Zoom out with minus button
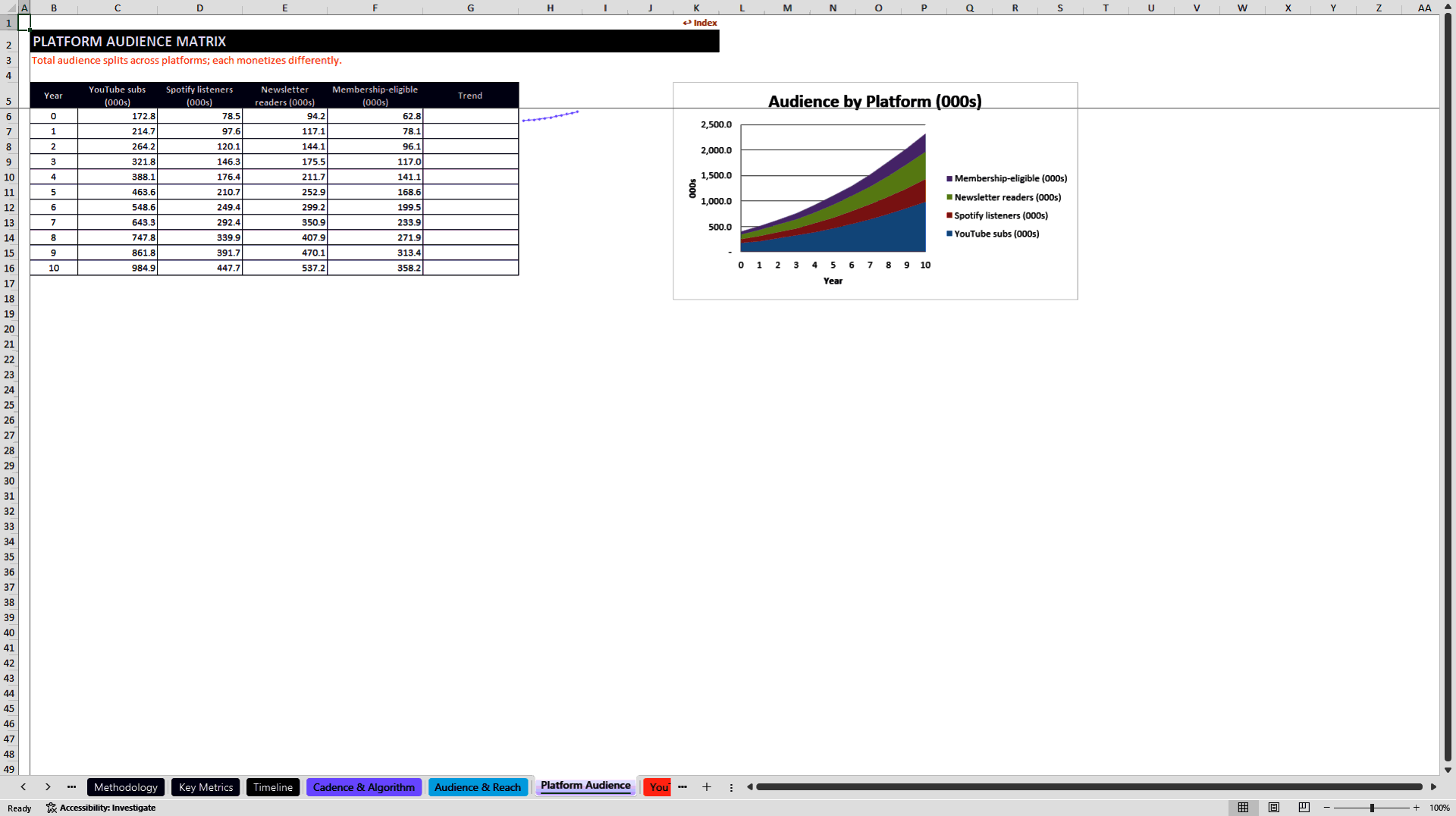The width and height of the screenshot is (1456, 816). coord(1327,808)
